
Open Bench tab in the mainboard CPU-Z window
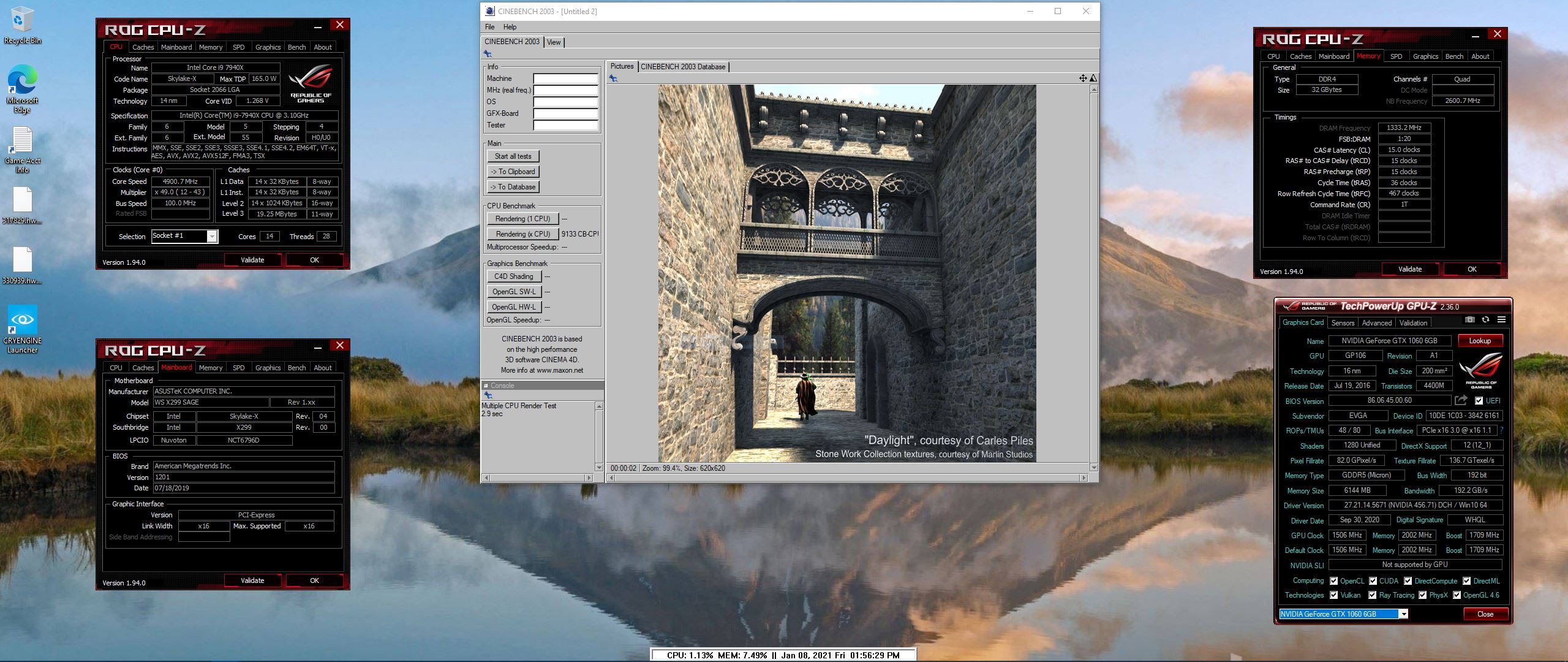click(x=296, y=368)
